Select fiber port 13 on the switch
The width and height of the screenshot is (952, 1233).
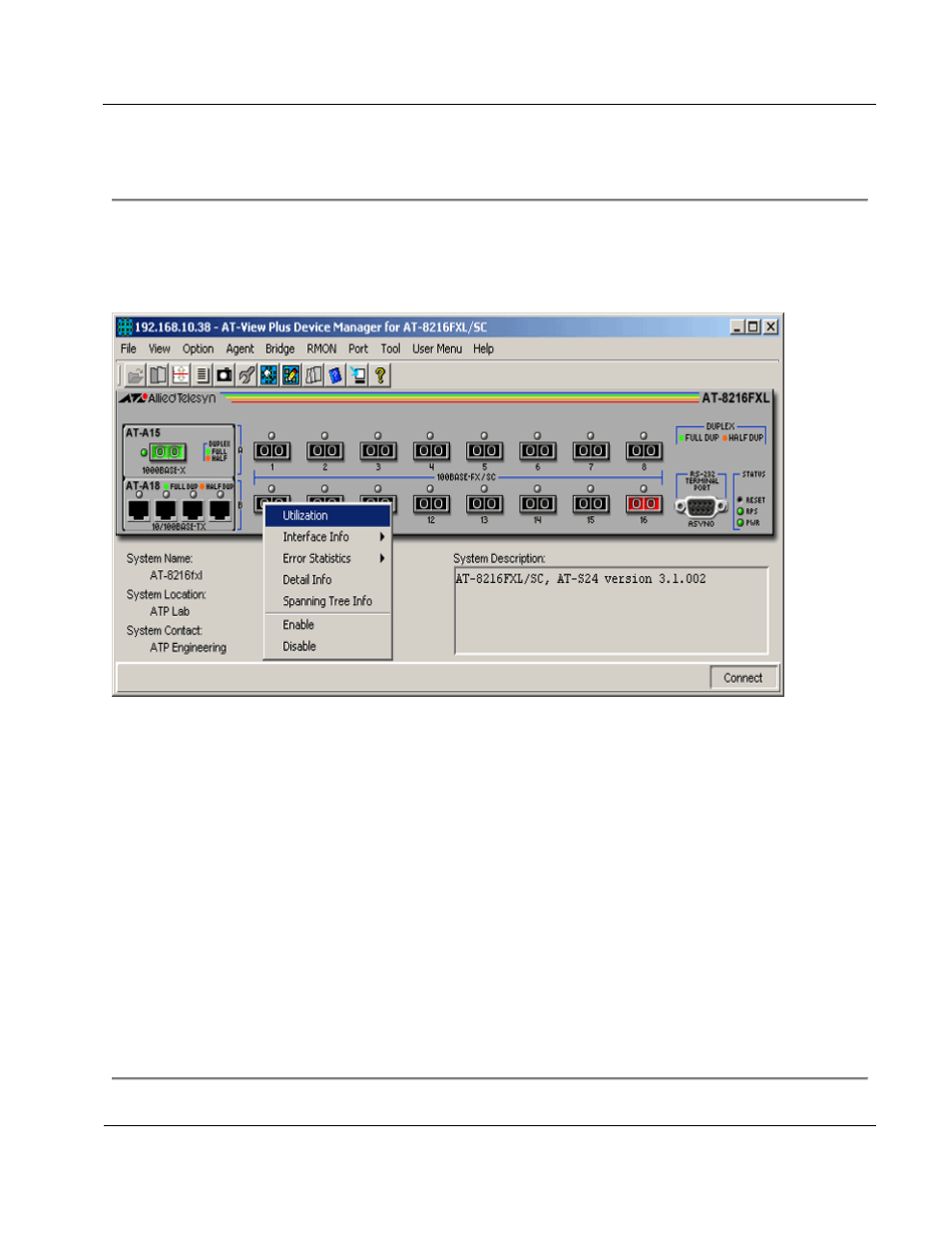point(484,504)
